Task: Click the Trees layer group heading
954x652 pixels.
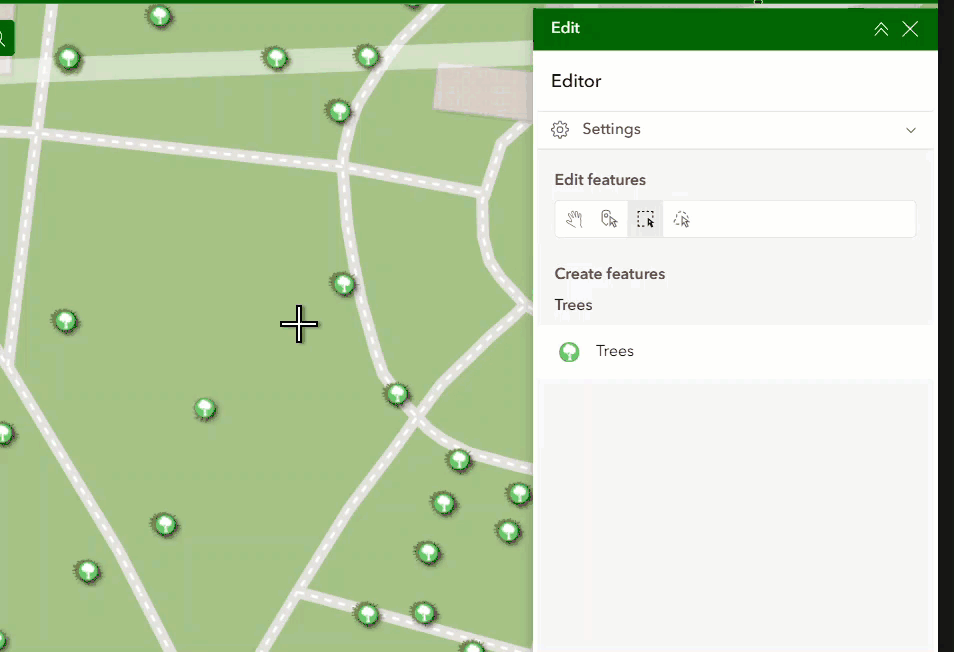Action: (x=573, y=305)
